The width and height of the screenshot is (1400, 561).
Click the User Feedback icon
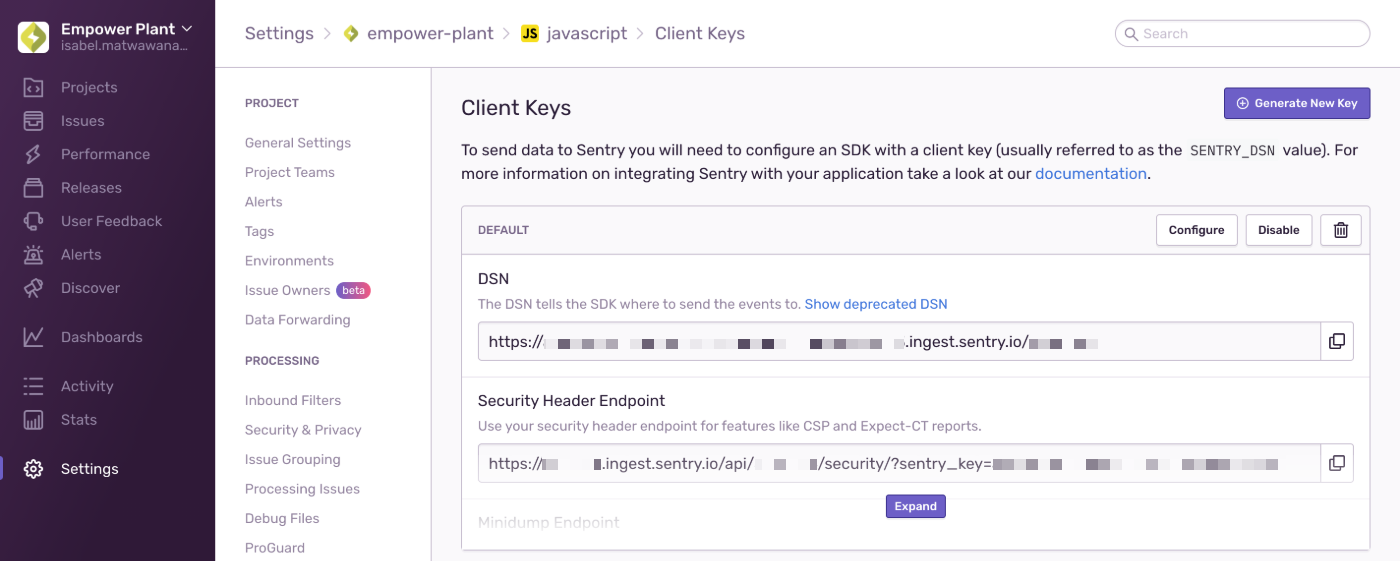[x=33, y=221]
